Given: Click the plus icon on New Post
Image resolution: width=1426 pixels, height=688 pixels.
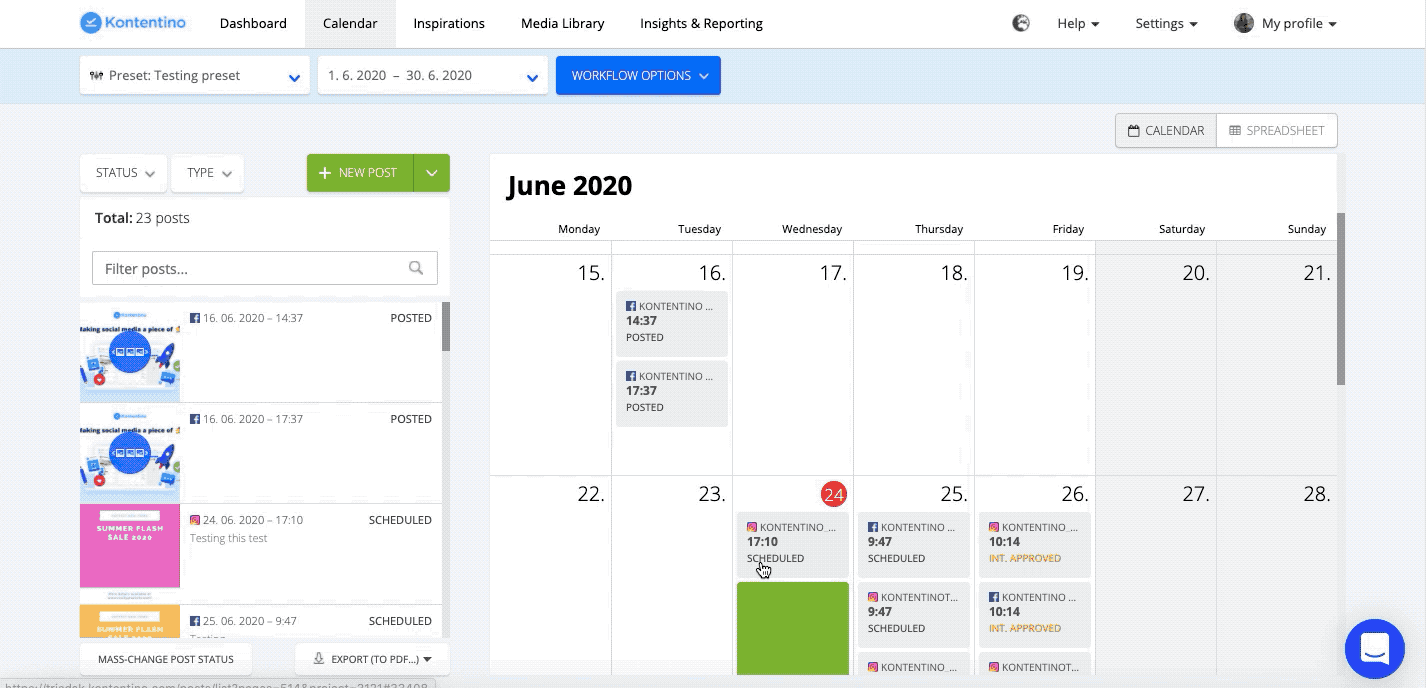Looking at the screenshot, I should (324, 173).
